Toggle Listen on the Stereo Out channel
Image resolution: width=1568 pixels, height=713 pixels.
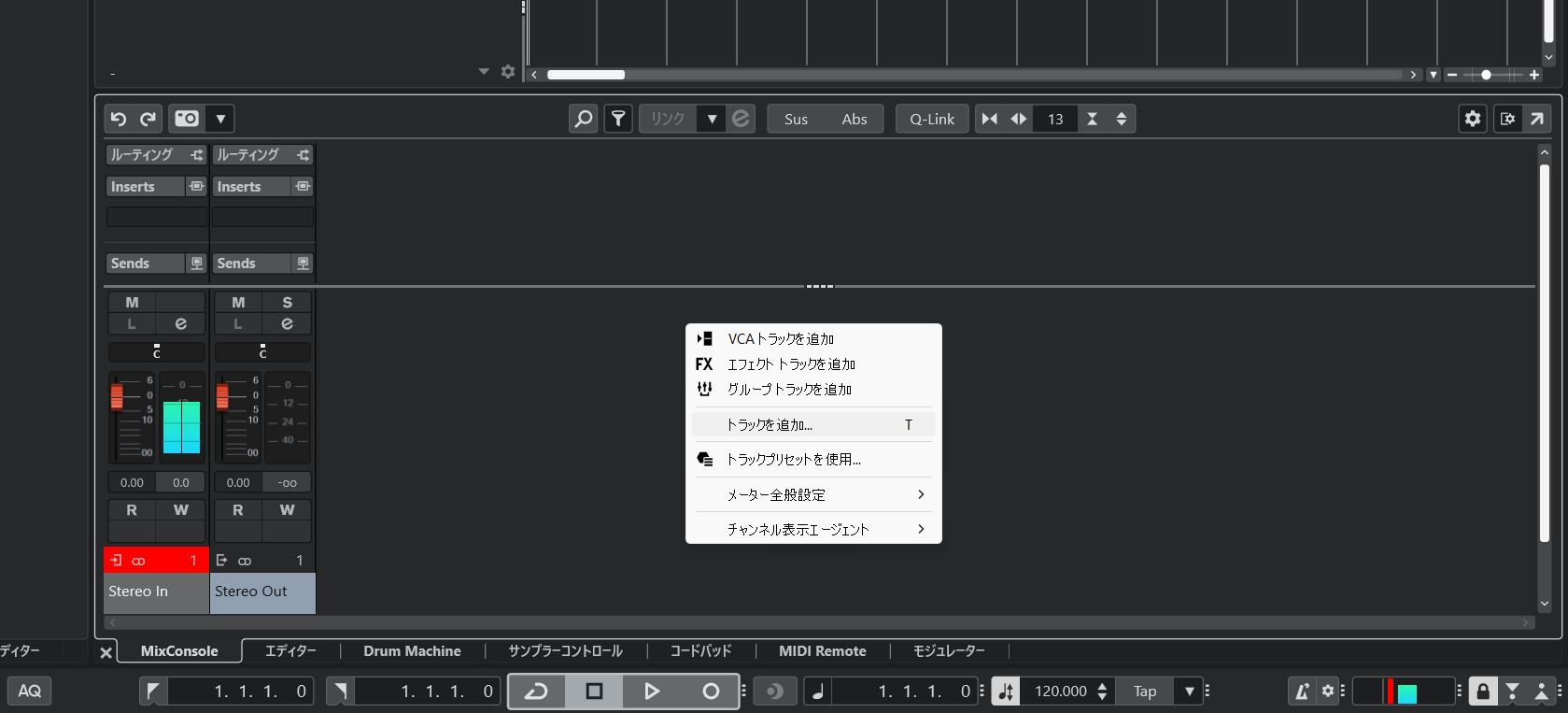pos(238,323)
